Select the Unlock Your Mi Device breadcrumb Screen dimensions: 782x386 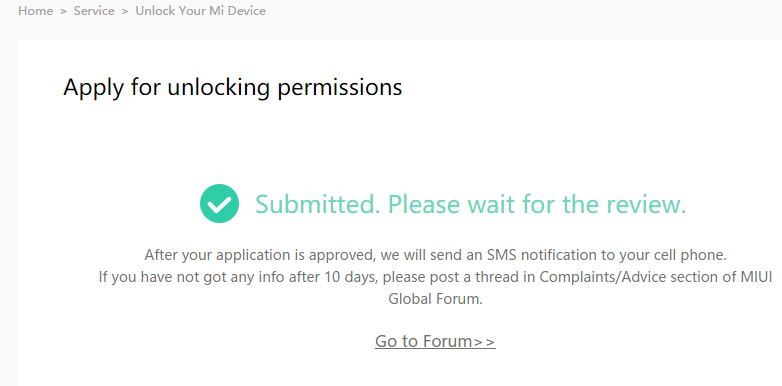pyautogui.click(x=200, y=10)
